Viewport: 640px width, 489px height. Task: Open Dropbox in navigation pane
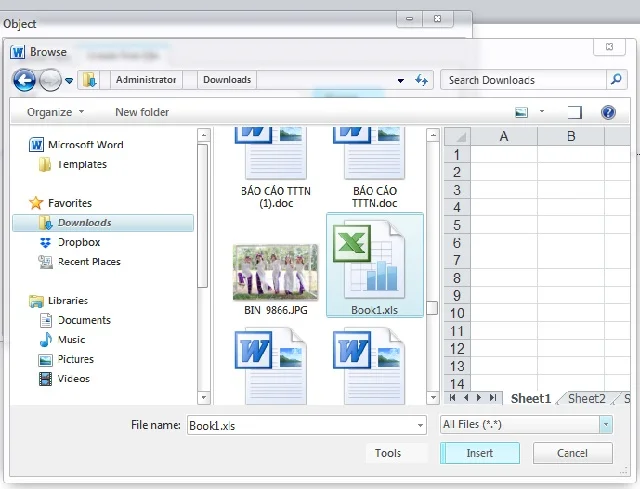pyautogui.click(x=69, y=242)
